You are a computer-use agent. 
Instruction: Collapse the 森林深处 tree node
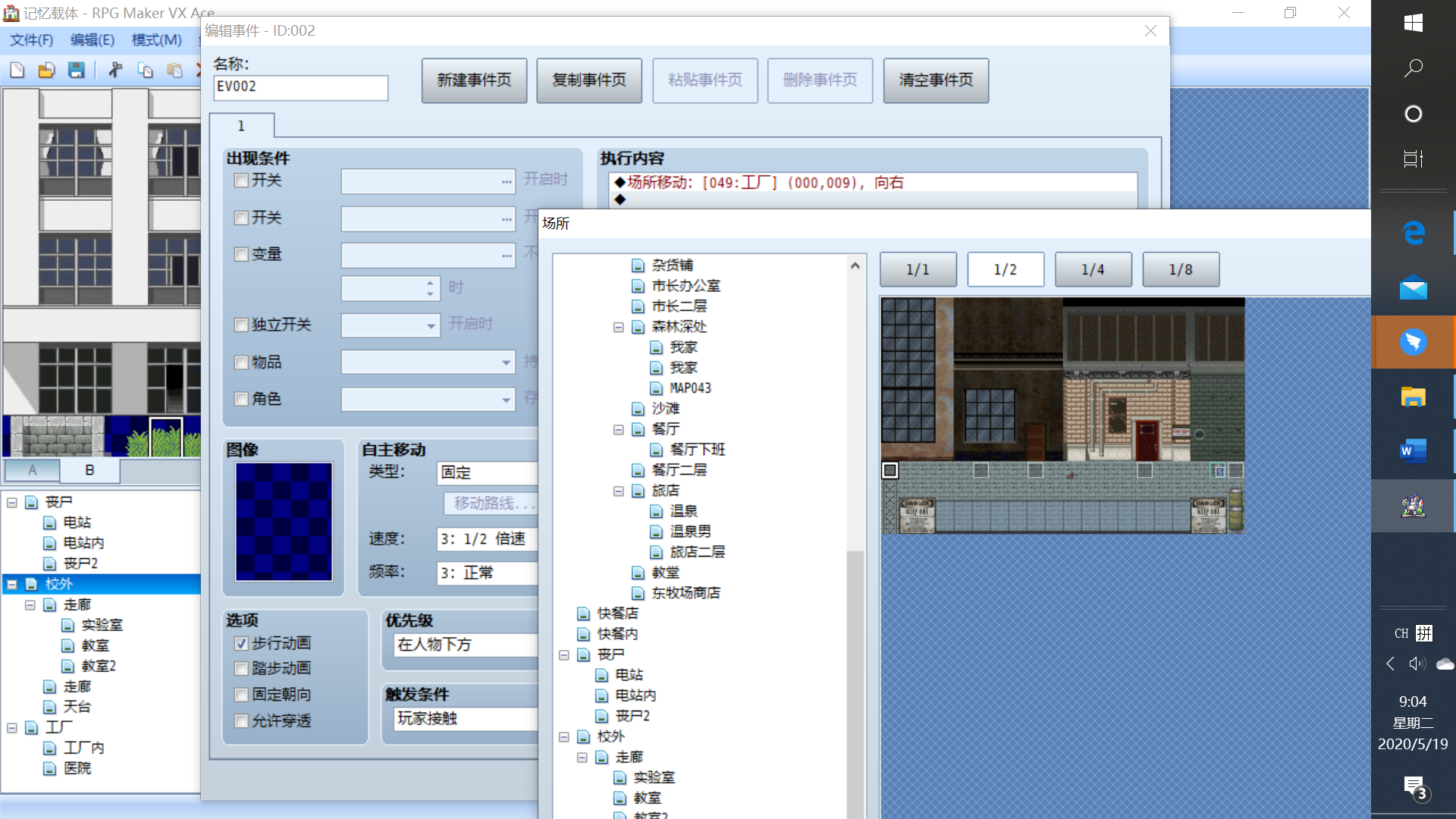click(619, 328)
